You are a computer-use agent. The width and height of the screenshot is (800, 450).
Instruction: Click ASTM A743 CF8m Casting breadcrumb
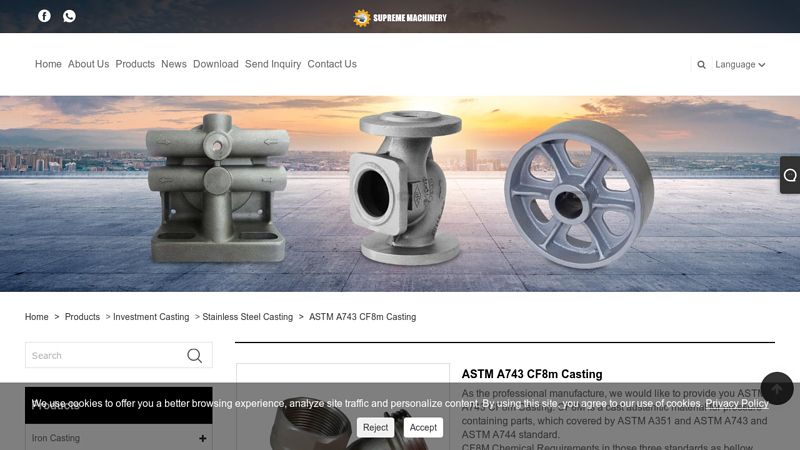362,317
